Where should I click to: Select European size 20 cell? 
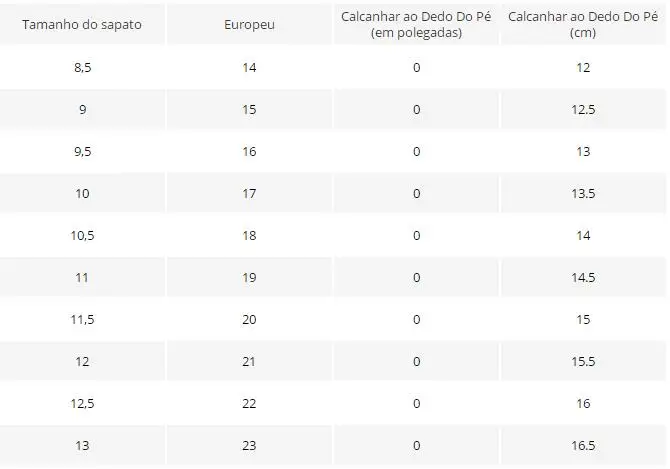point(249,320)
